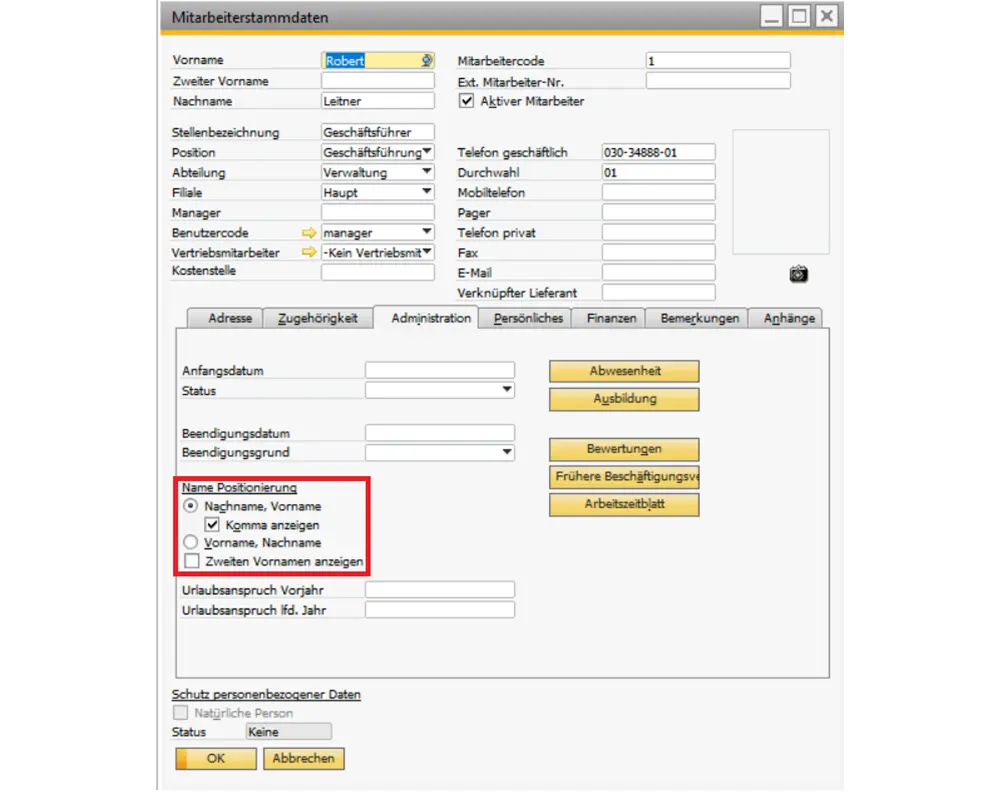Click the Frühere Beschäftigungsverhältnisse button
This screenshot has height=794, width=1000.
click(x=624, y=476)
